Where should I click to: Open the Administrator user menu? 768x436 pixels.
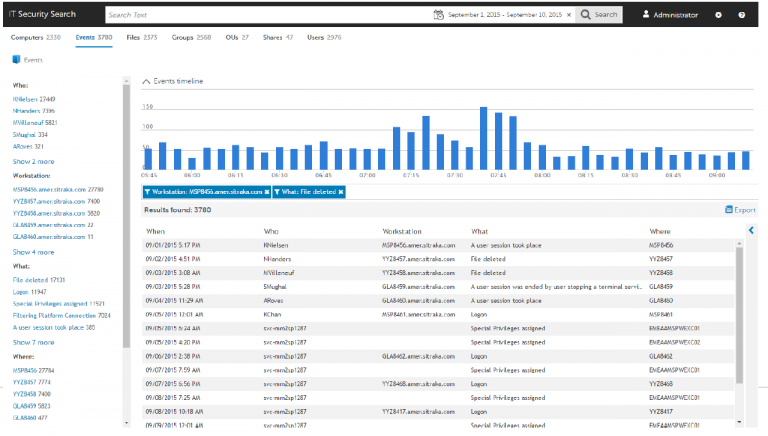pos(670,15)
